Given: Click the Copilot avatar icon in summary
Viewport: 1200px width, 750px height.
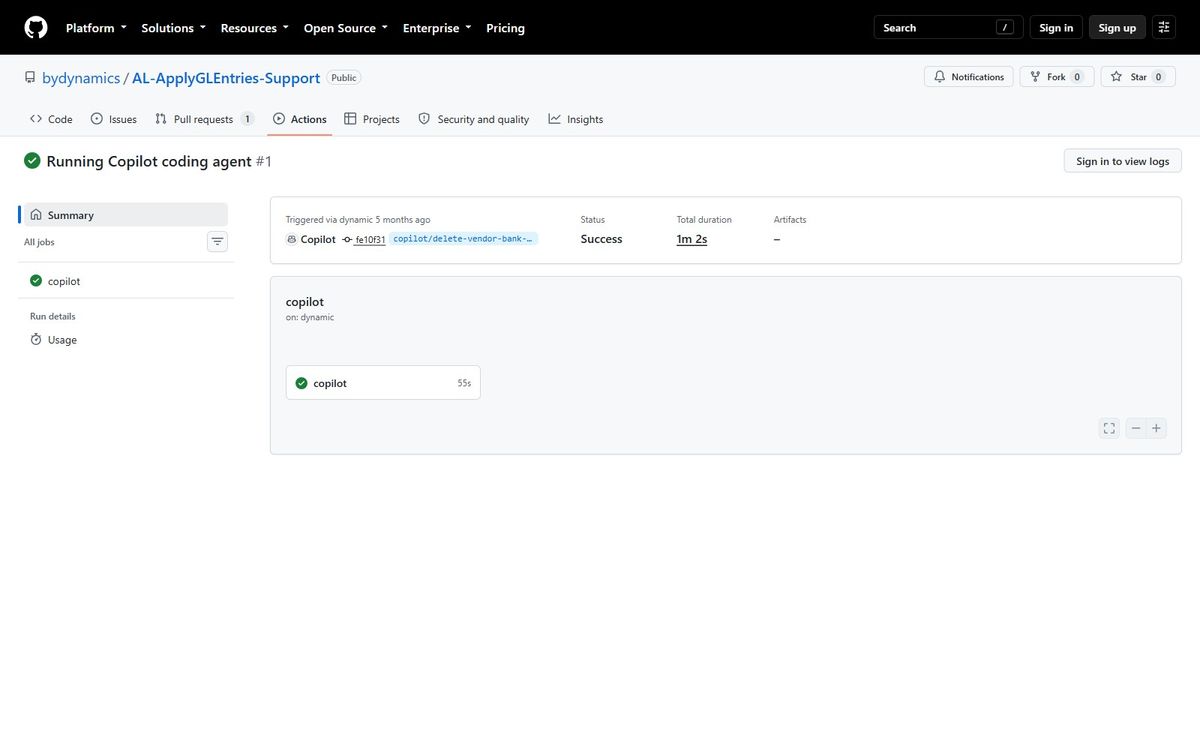Looking at the screenshot, I should [291, 239].
